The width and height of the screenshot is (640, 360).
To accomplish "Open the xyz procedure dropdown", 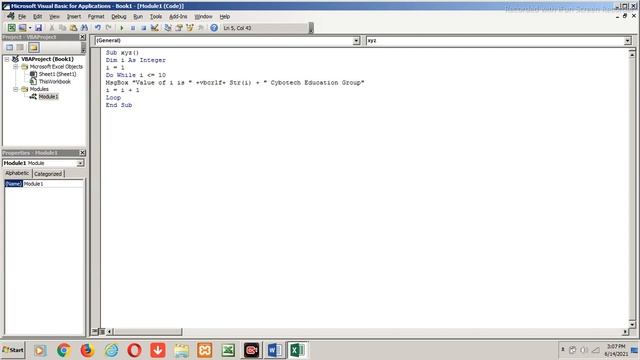I will (628, 40).
